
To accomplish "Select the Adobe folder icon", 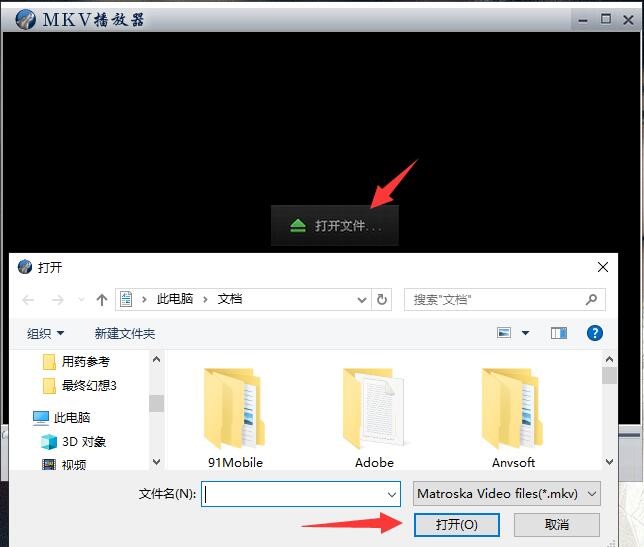I will click(374, 410).
